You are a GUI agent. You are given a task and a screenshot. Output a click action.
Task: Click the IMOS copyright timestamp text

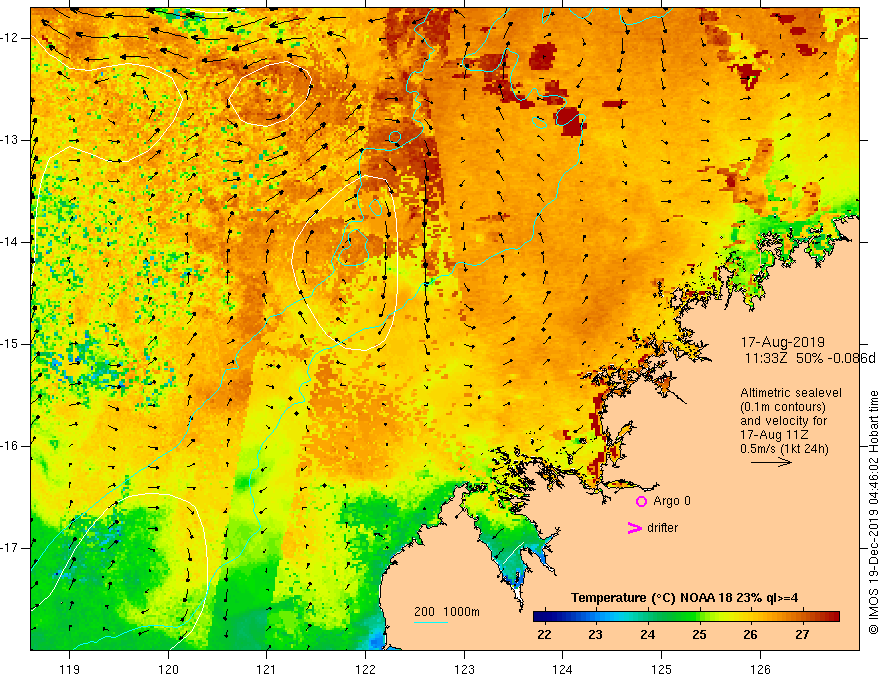click(x=873, y=513)
